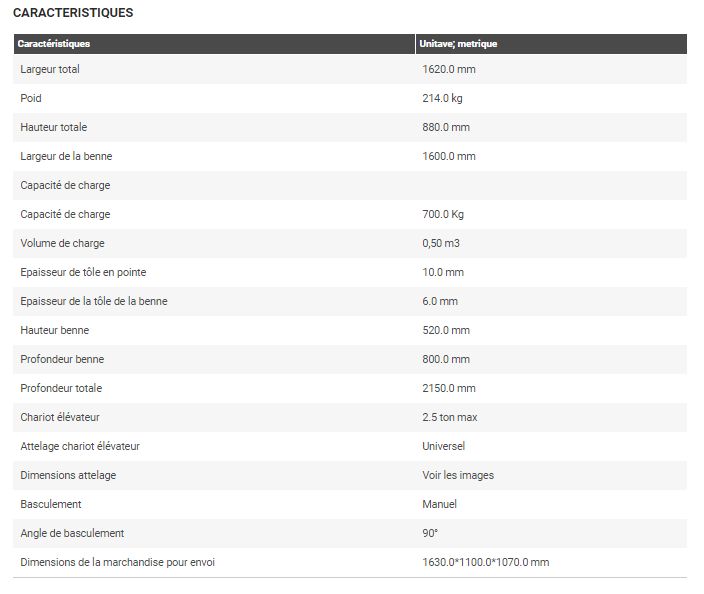Click the 1630.0*1100.0*1070.0 mm shipping dimensions
This screenshot has height=594, width=704.
[486, 562]
